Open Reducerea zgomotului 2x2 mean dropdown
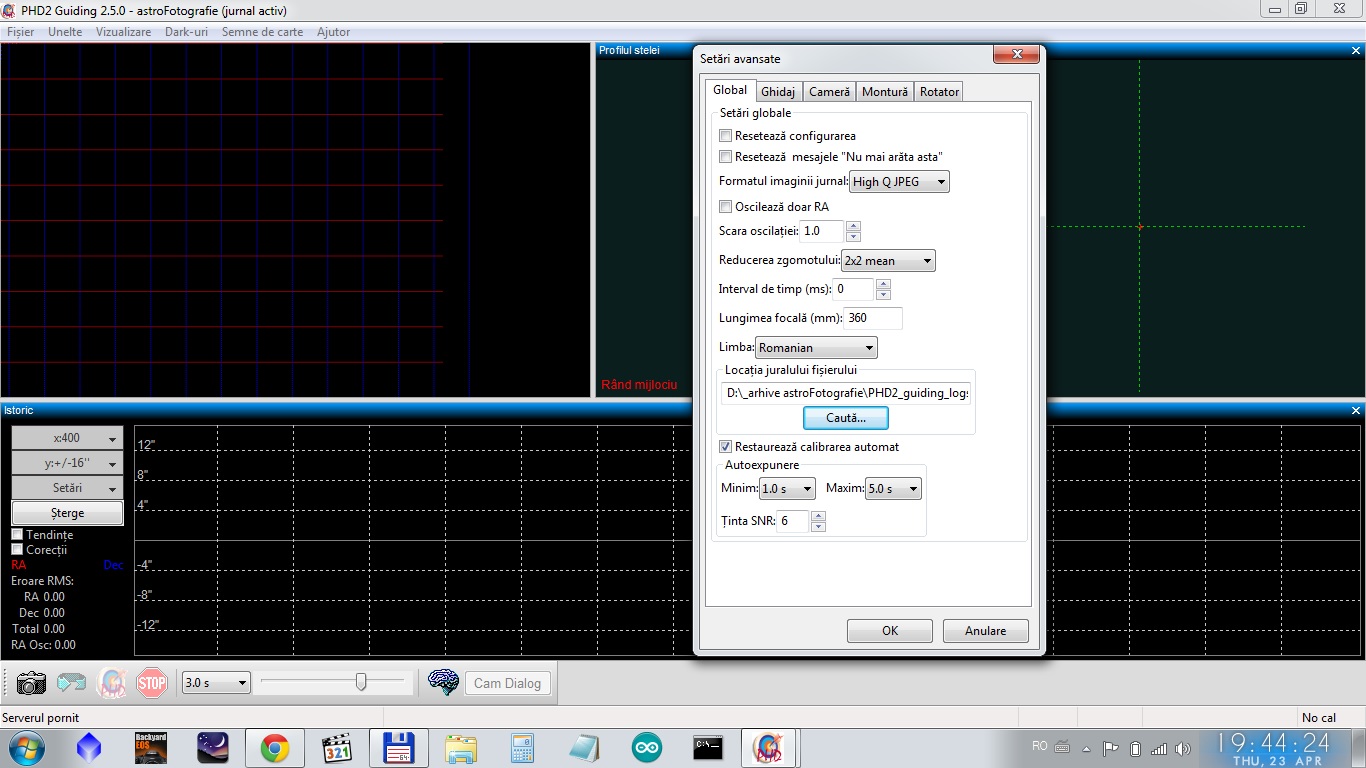The height and width of the screenshot is (768, 1366). point(888,261)
